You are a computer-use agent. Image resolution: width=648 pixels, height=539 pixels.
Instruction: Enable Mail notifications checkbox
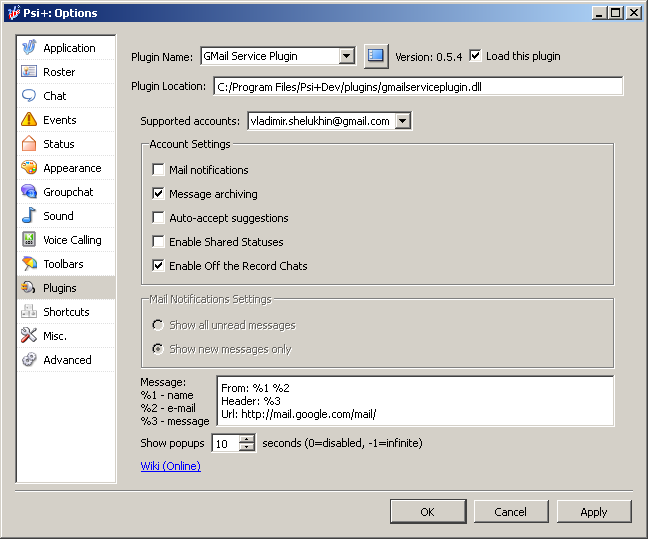158,170
